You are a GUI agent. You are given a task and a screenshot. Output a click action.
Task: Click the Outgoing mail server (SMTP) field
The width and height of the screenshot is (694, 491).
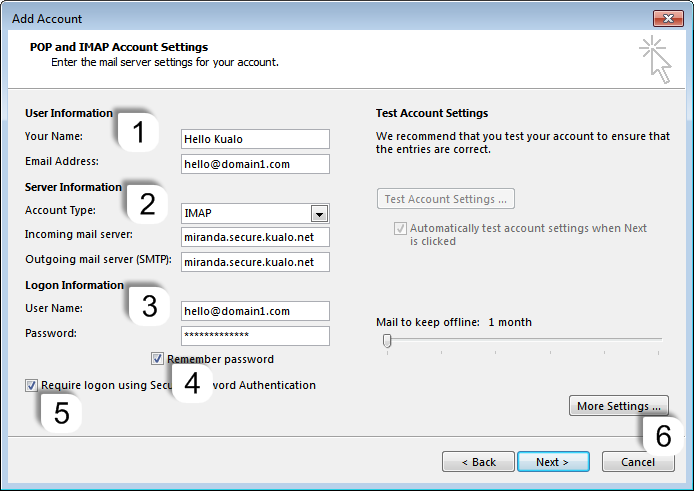pyautogui.click(x=255, y=262)
